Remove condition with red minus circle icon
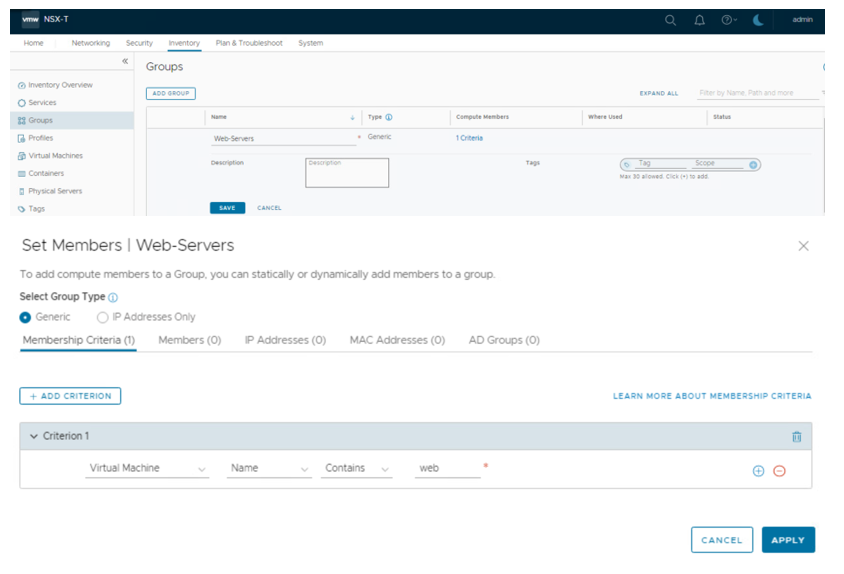Screen dimensions: 844x574 click(779, 470)
